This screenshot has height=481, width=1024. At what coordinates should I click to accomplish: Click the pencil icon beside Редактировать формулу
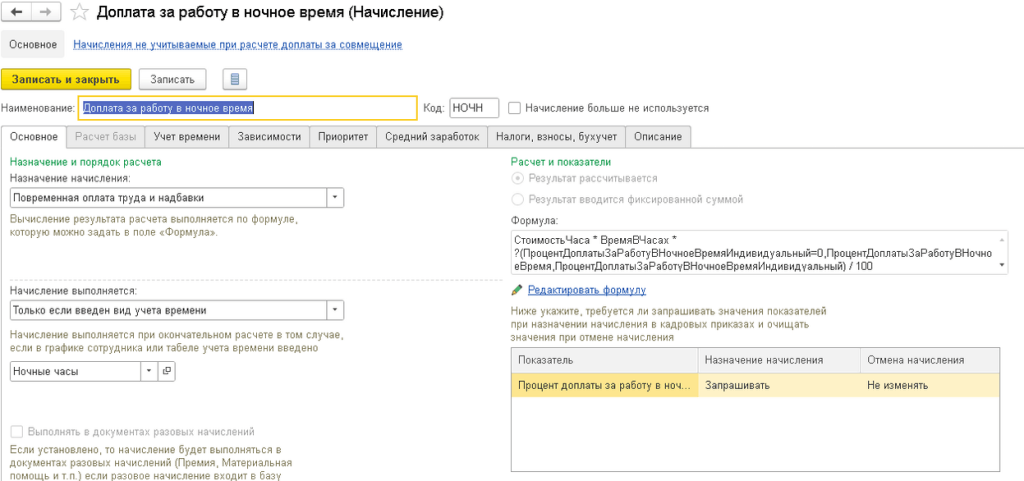coord(517,290)
